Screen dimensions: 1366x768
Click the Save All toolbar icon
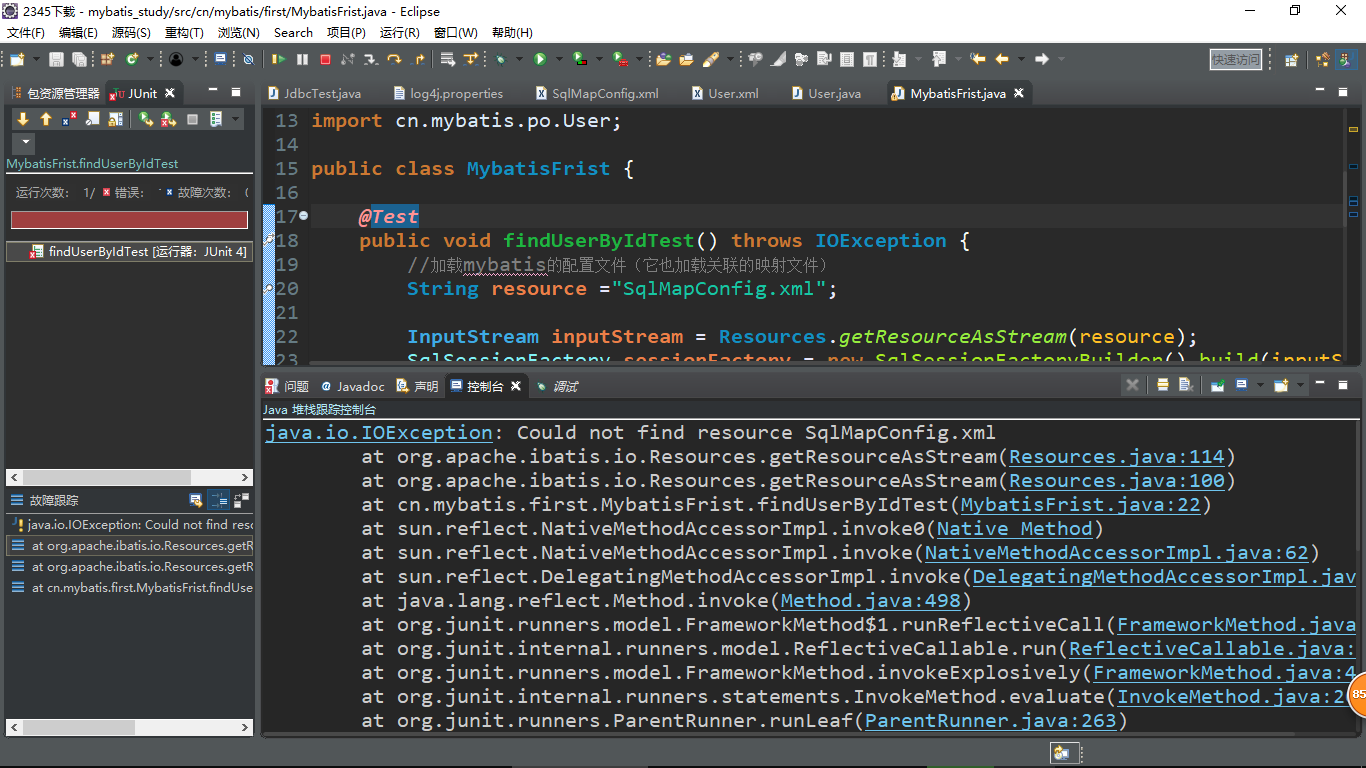pyautogui.click(x=79, y=60)
